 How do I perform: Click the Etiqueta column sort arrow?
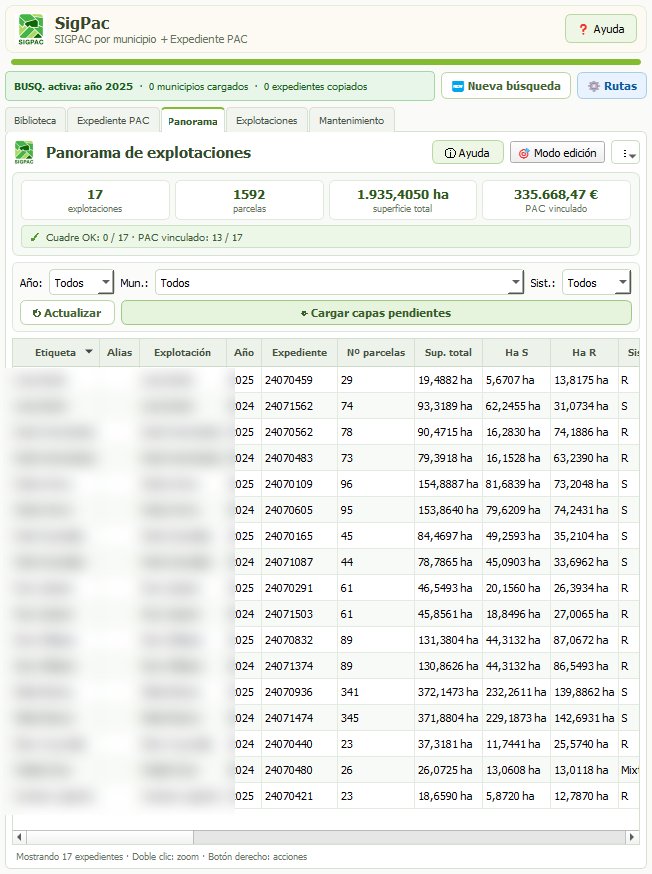pos(89,352)
